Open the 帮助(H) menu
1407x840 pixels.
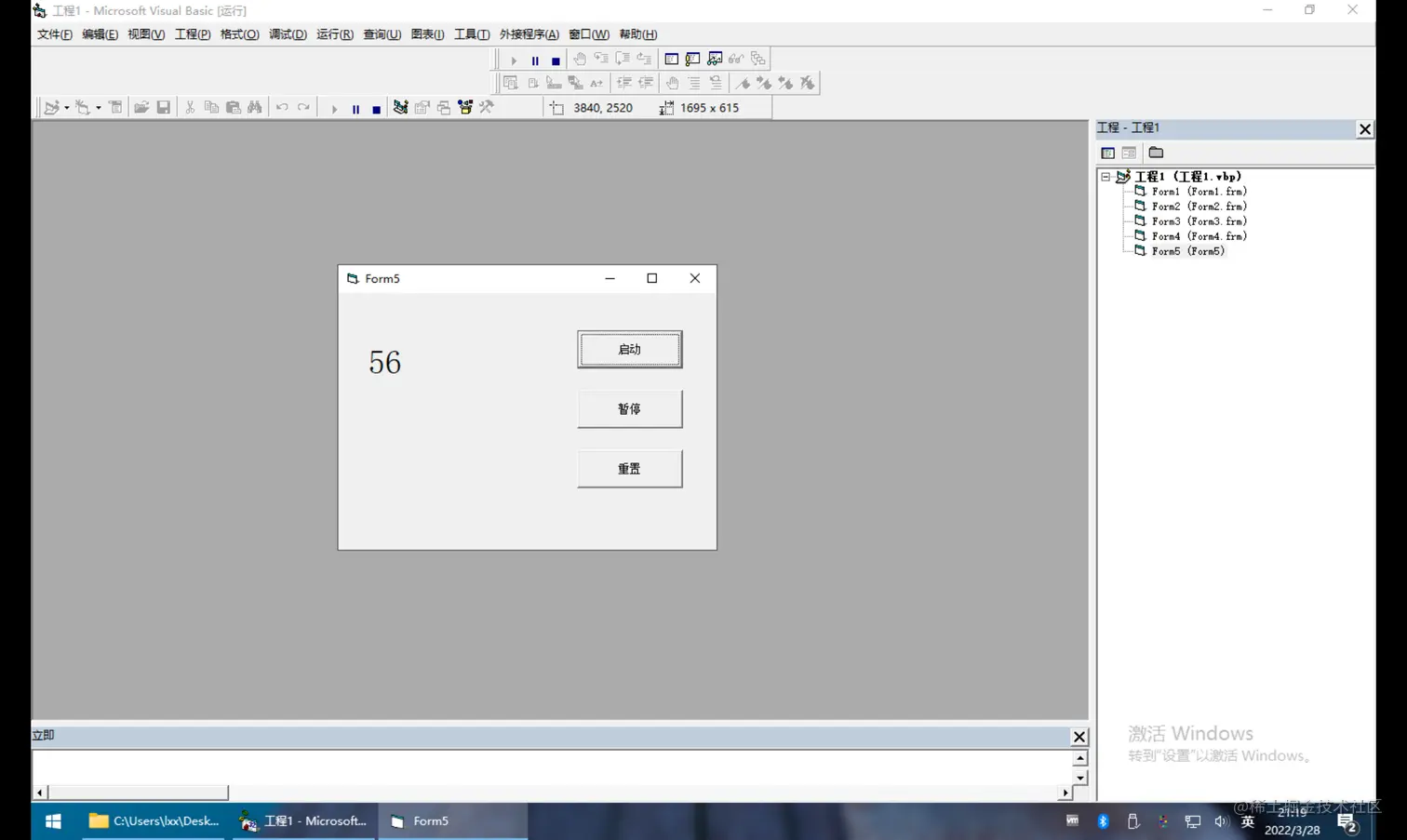point(638,34)
